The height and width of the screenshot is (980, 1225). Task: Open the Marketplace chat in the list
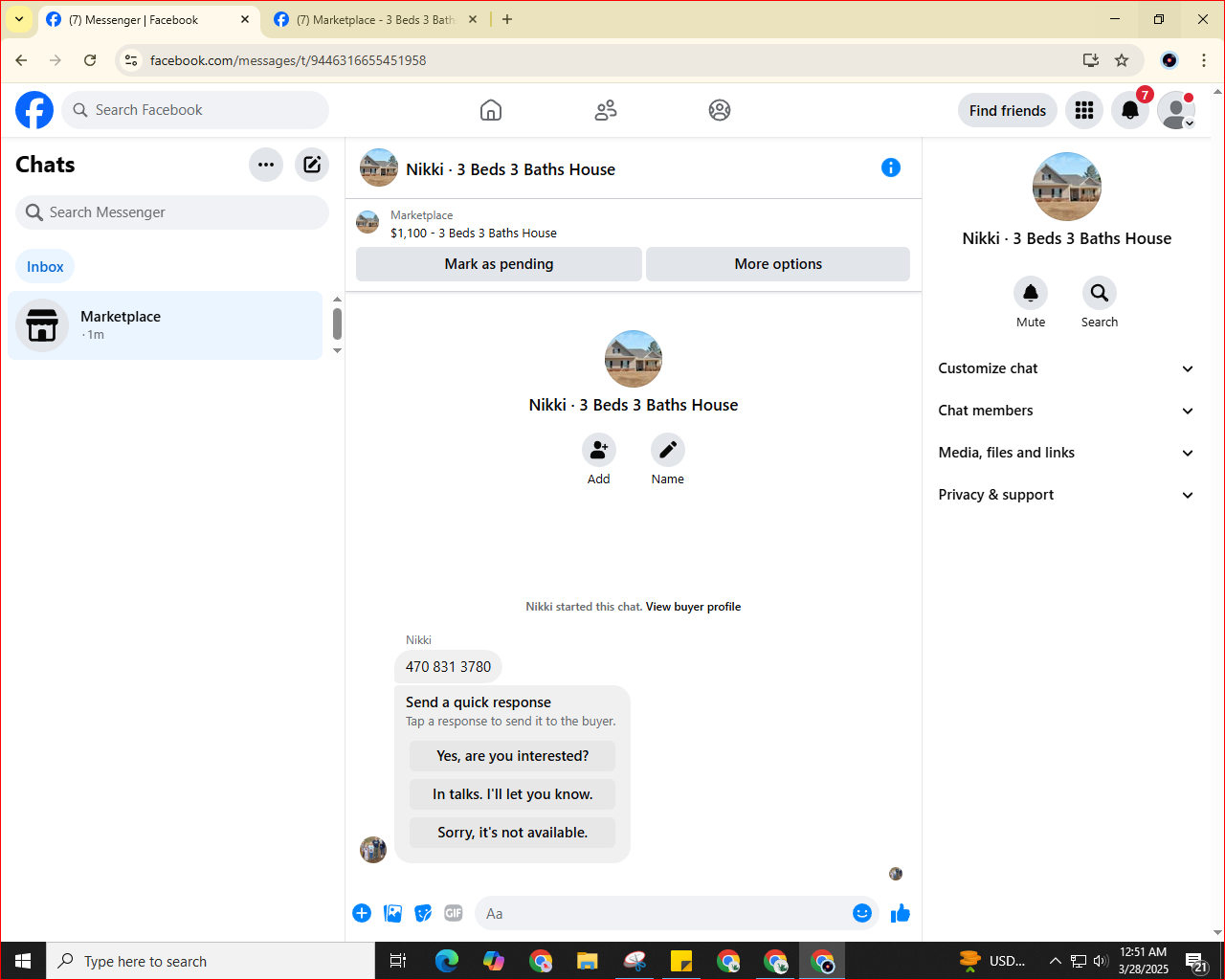coord(166,325)
